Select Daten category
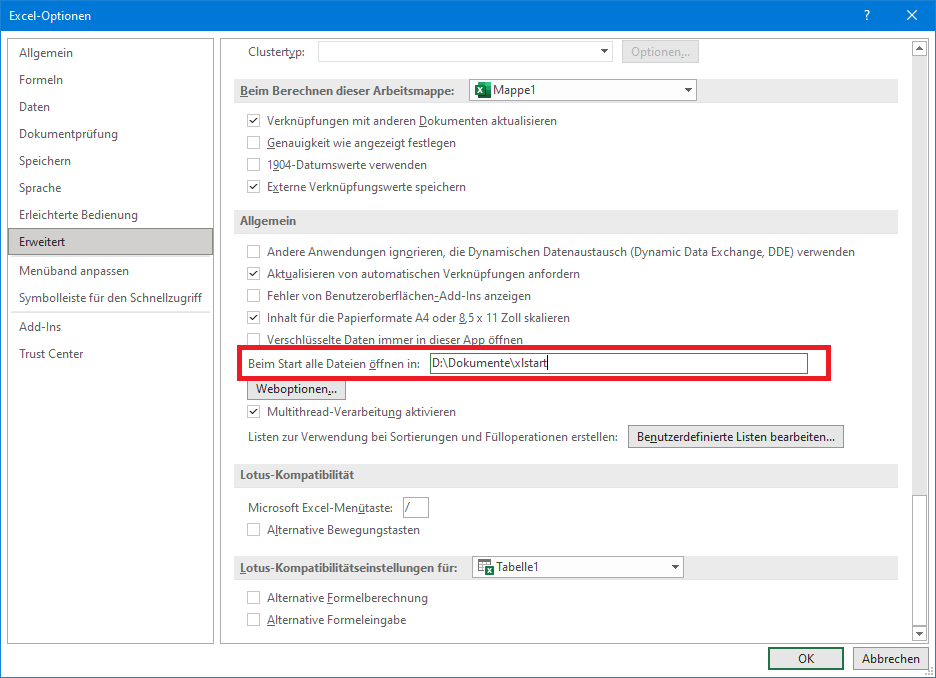This screenshot has width=936, height=678. point(110,107)
